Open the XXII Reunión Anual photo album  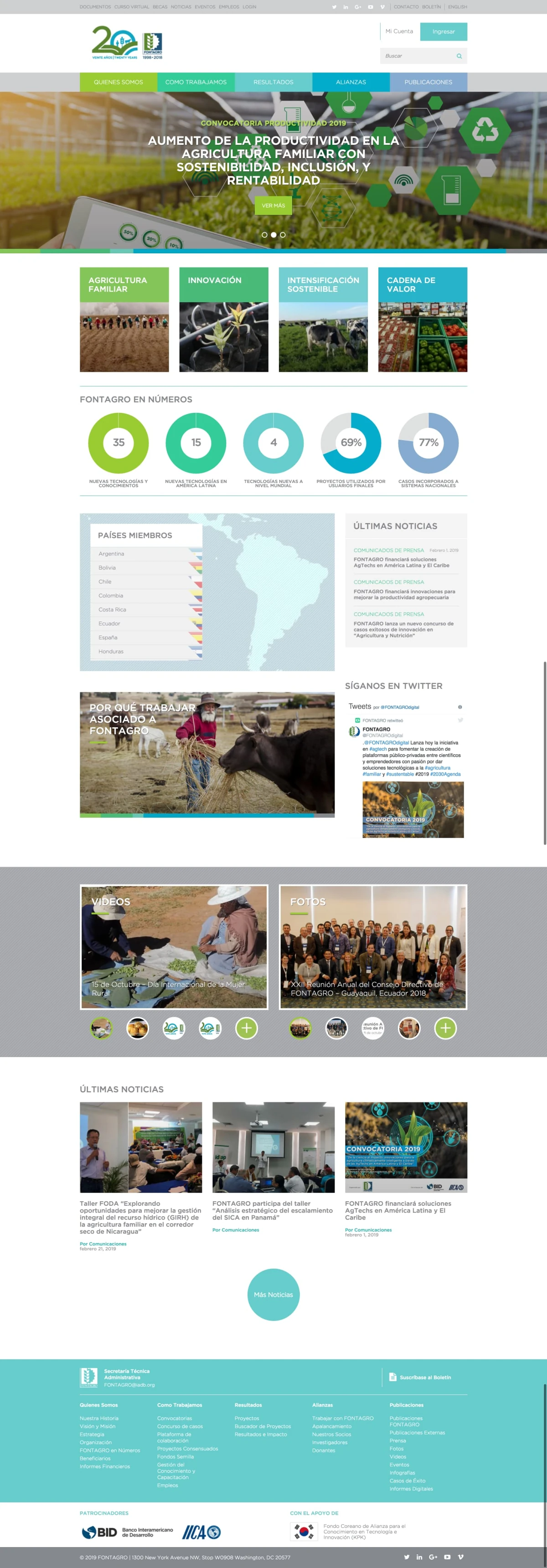pos(373,947)
